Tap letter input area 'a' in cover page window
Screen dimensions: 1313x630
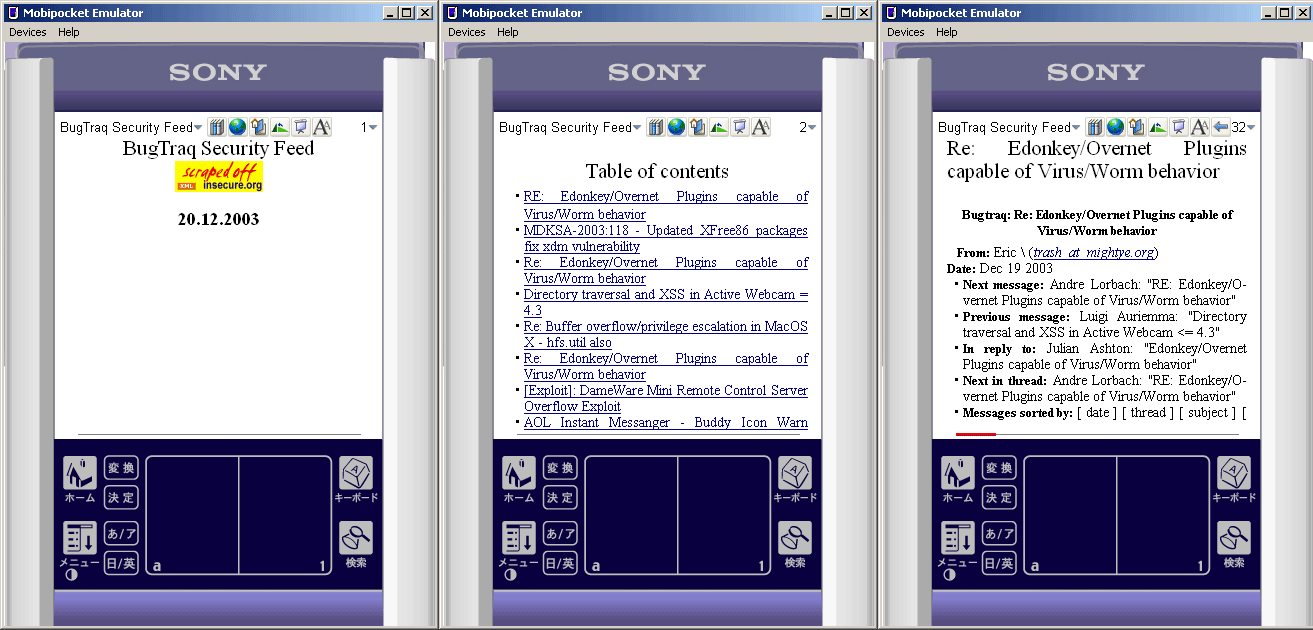(192, 516)
